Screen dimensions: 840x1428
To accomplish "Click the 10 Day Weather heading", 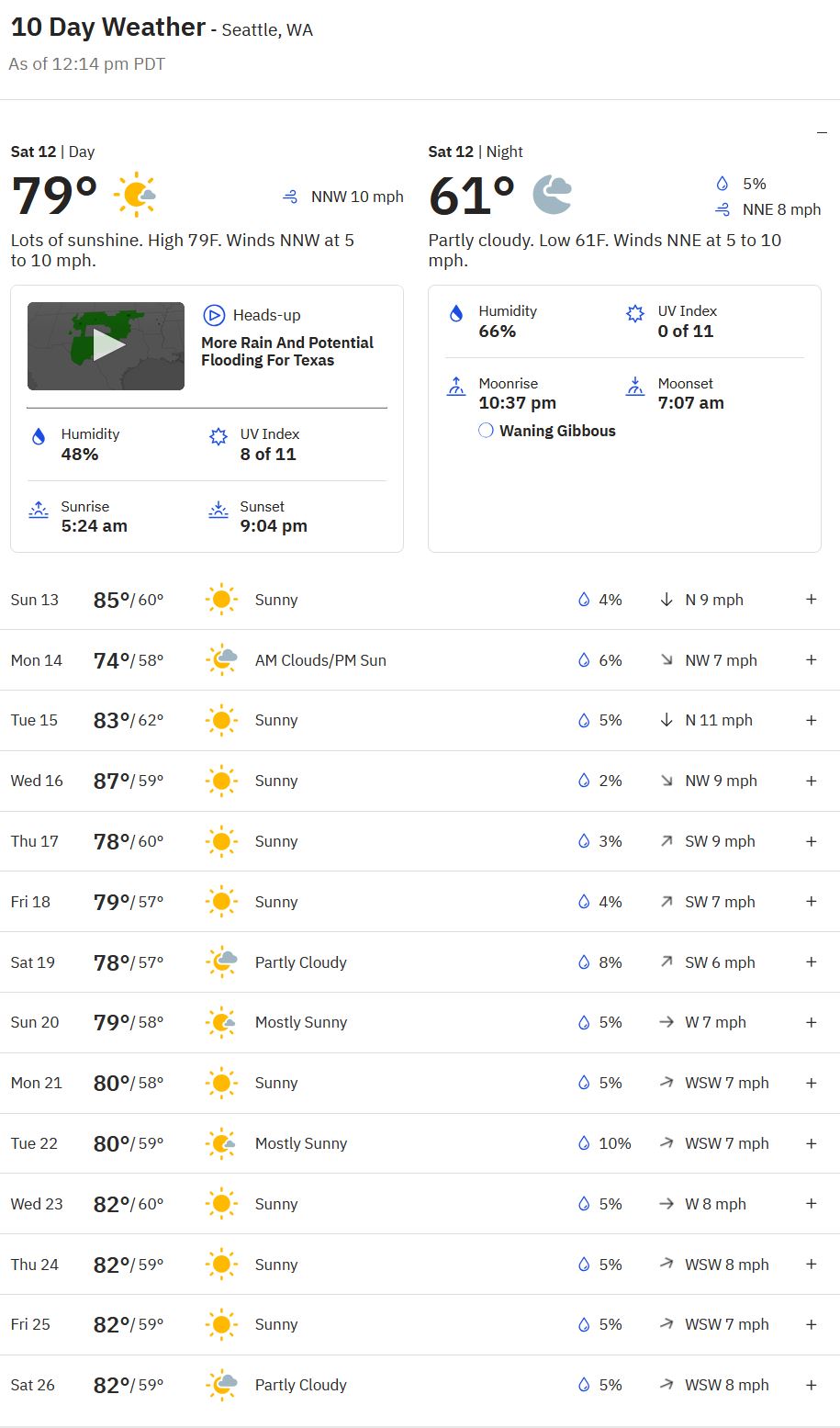I will pyautogui.click(x=107, y=28).
